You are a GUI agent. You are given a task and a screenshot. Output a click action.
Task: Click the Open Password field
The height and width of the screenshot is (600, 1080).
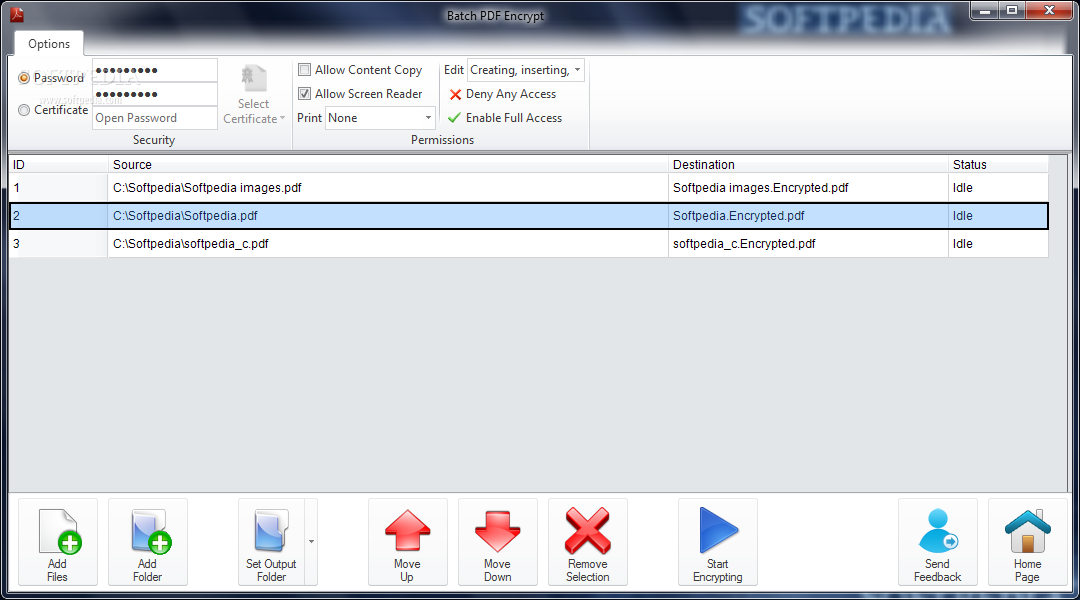pyautogui.click(x=155, y=118)
